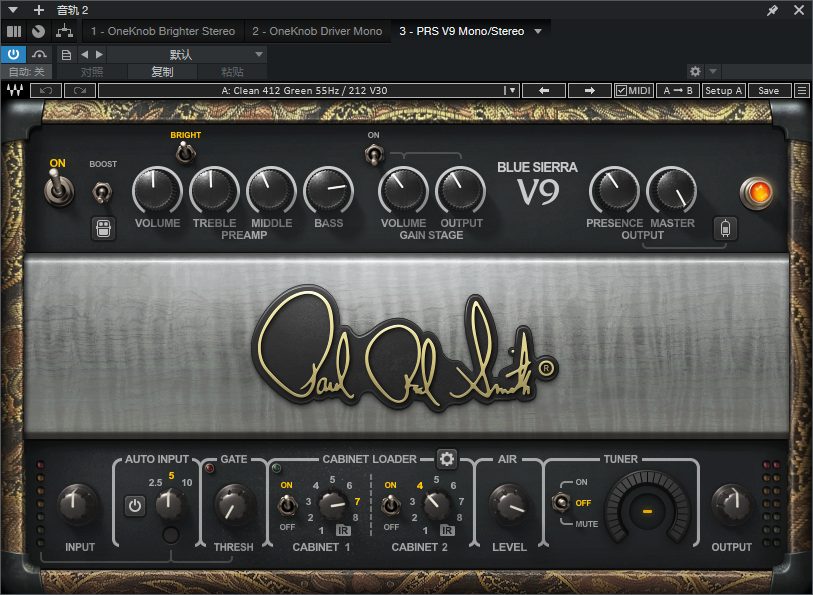813x595 pixels.
Task: Switch to OneKnob Brighter Stereo tab
Action: [163, 31]
